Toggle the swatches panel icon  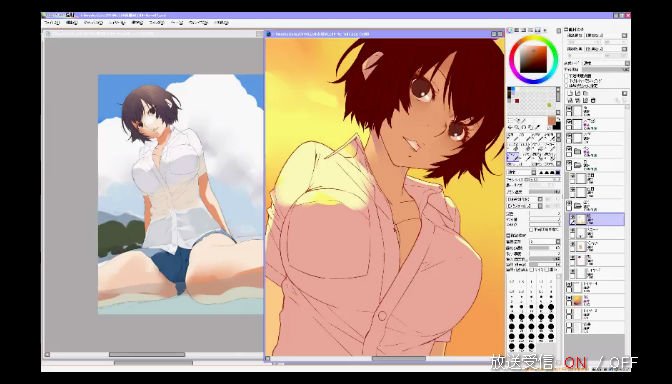537,30
